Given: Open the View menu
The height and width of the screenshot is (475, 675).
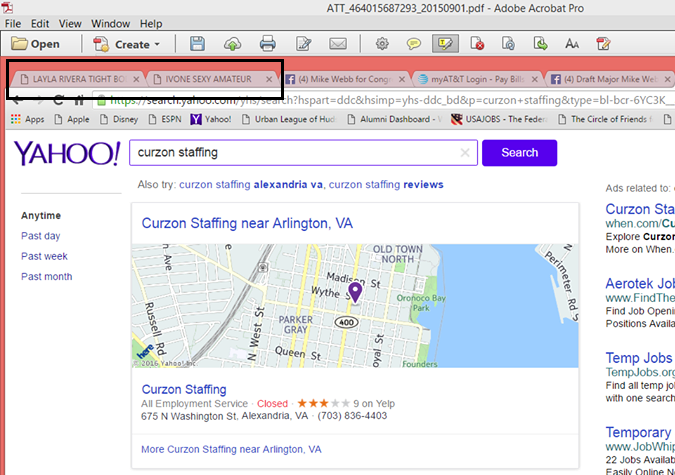Looking at the screenshot, I should pyautogui.click(x=70, y=24).
